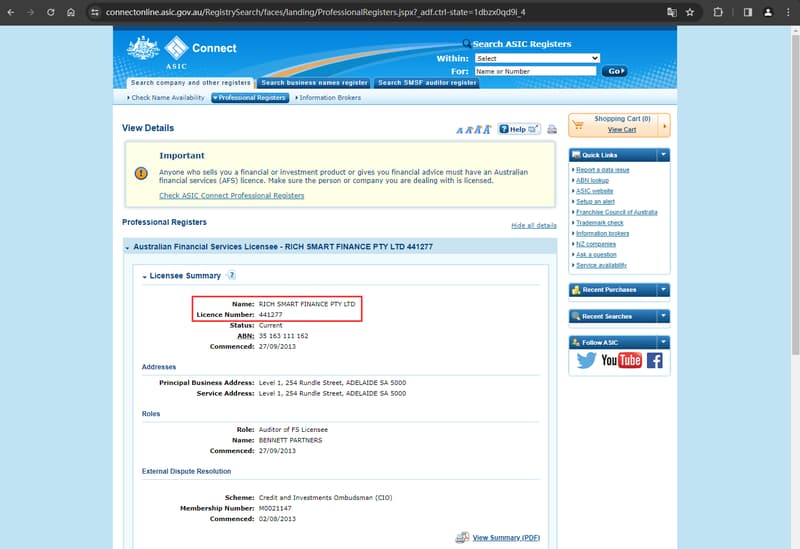
Task: Select membership number M0021147
Action: [275, 509]
